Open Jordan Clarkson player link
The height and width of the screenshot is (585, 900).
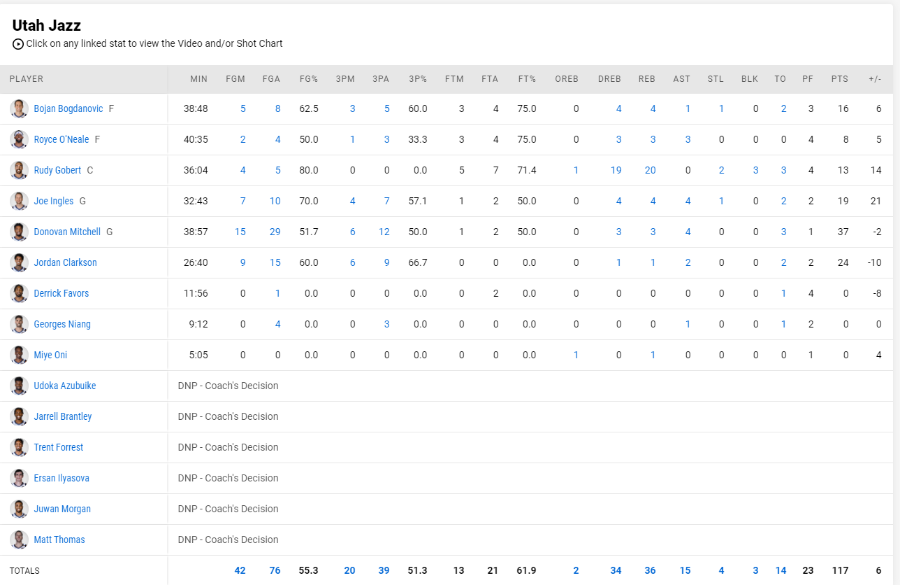[65, 262]
